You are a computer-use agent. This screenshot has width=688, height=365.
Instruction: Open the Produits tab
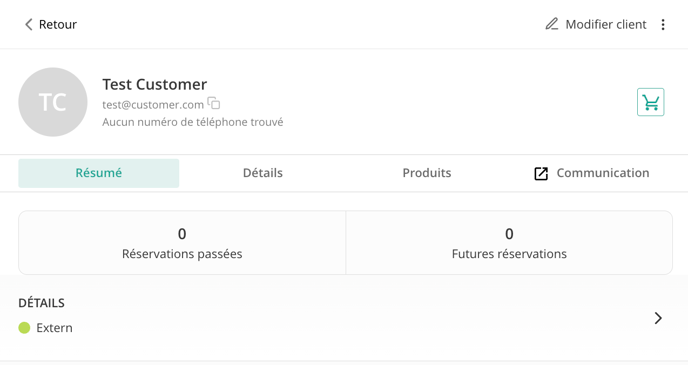pyautogui.click(x=426, y=173)
